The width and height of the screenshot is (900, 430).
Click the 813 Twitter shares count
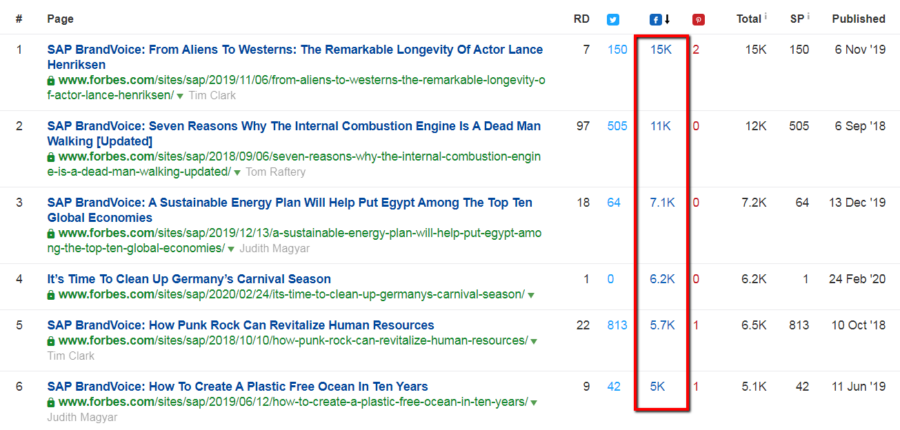(618, 326)
